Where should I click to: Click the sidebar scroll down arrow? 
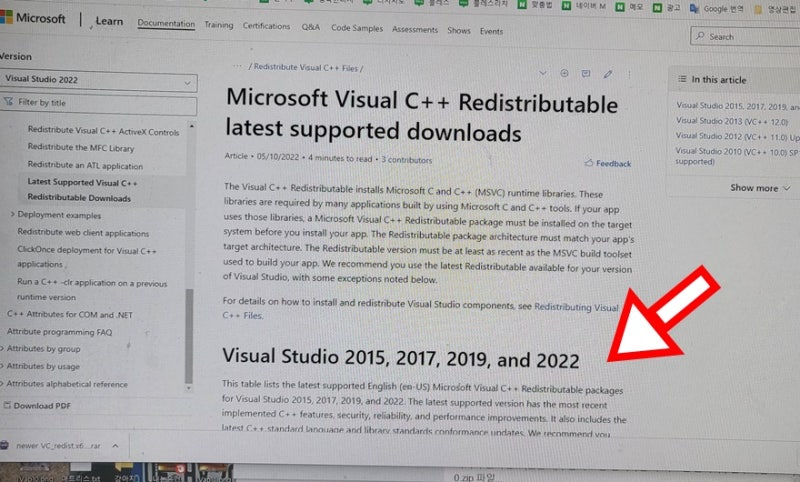click(x=189, y=388)
